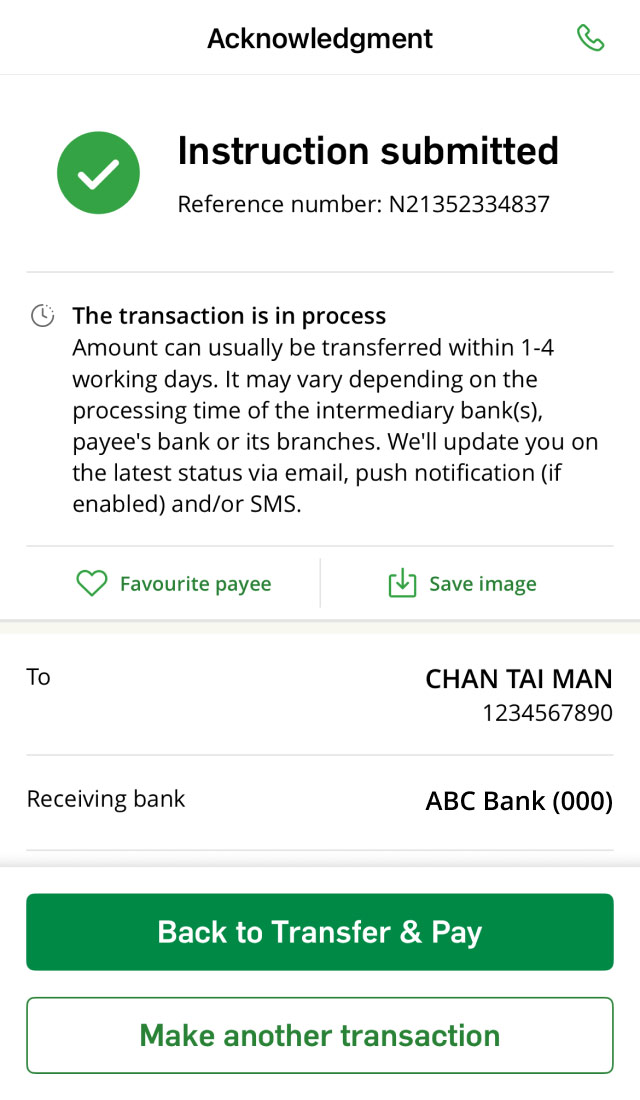This screenshot has width=640, height=1100.
Task: Select payee name CHAN TAI MAN
Action: pyautogui.click(x=519, y=679)
